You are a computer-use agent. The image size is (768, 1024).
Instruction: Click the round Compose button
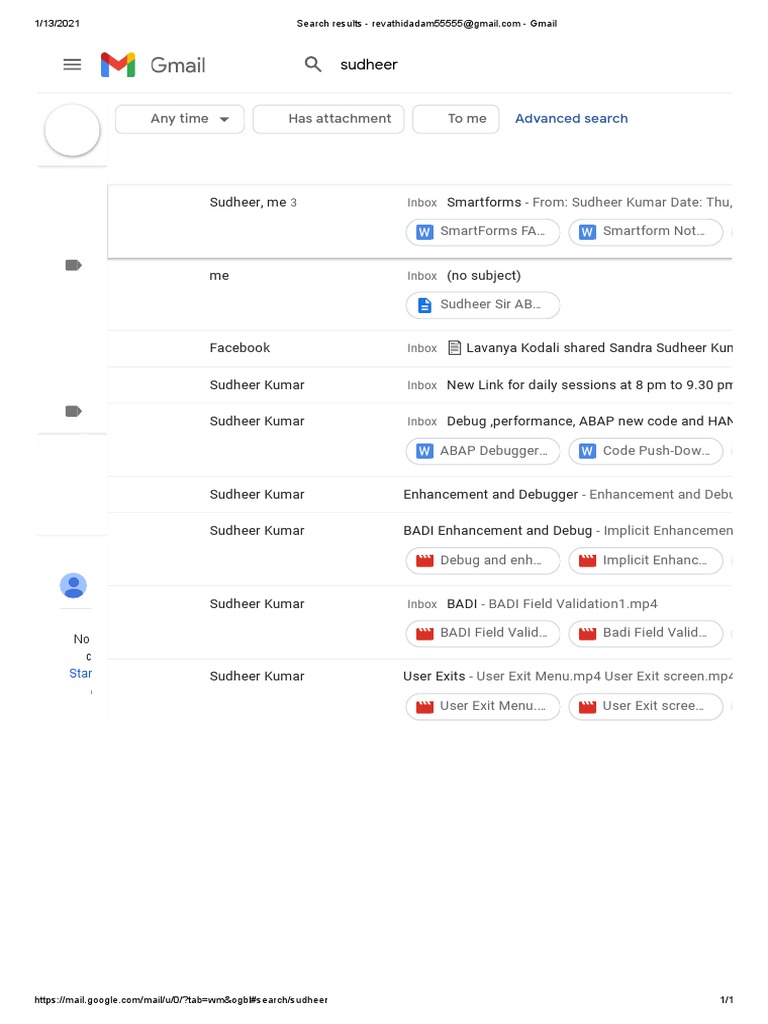point(72,130)
